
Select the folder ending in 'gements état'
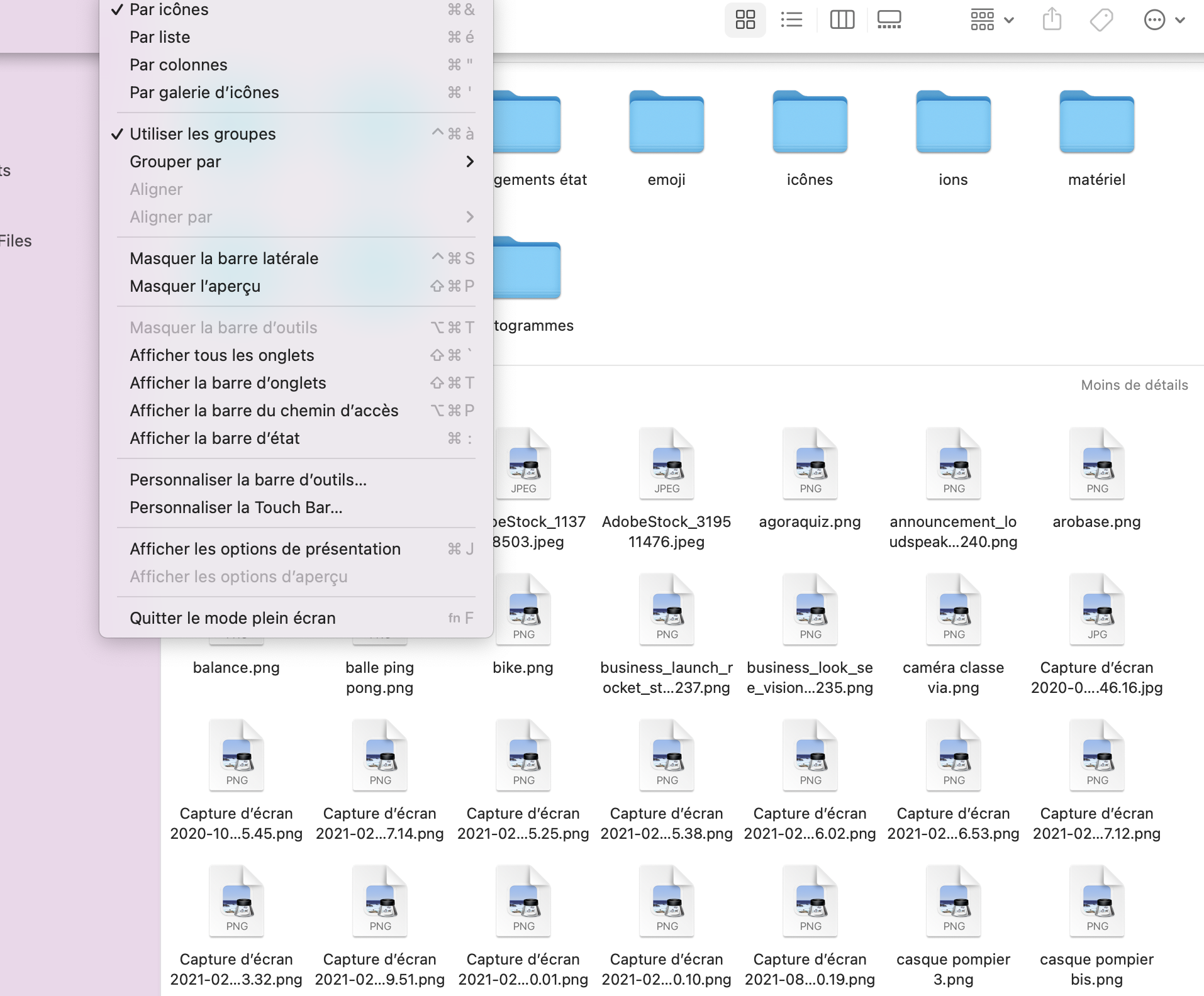(x=527, y=122)
